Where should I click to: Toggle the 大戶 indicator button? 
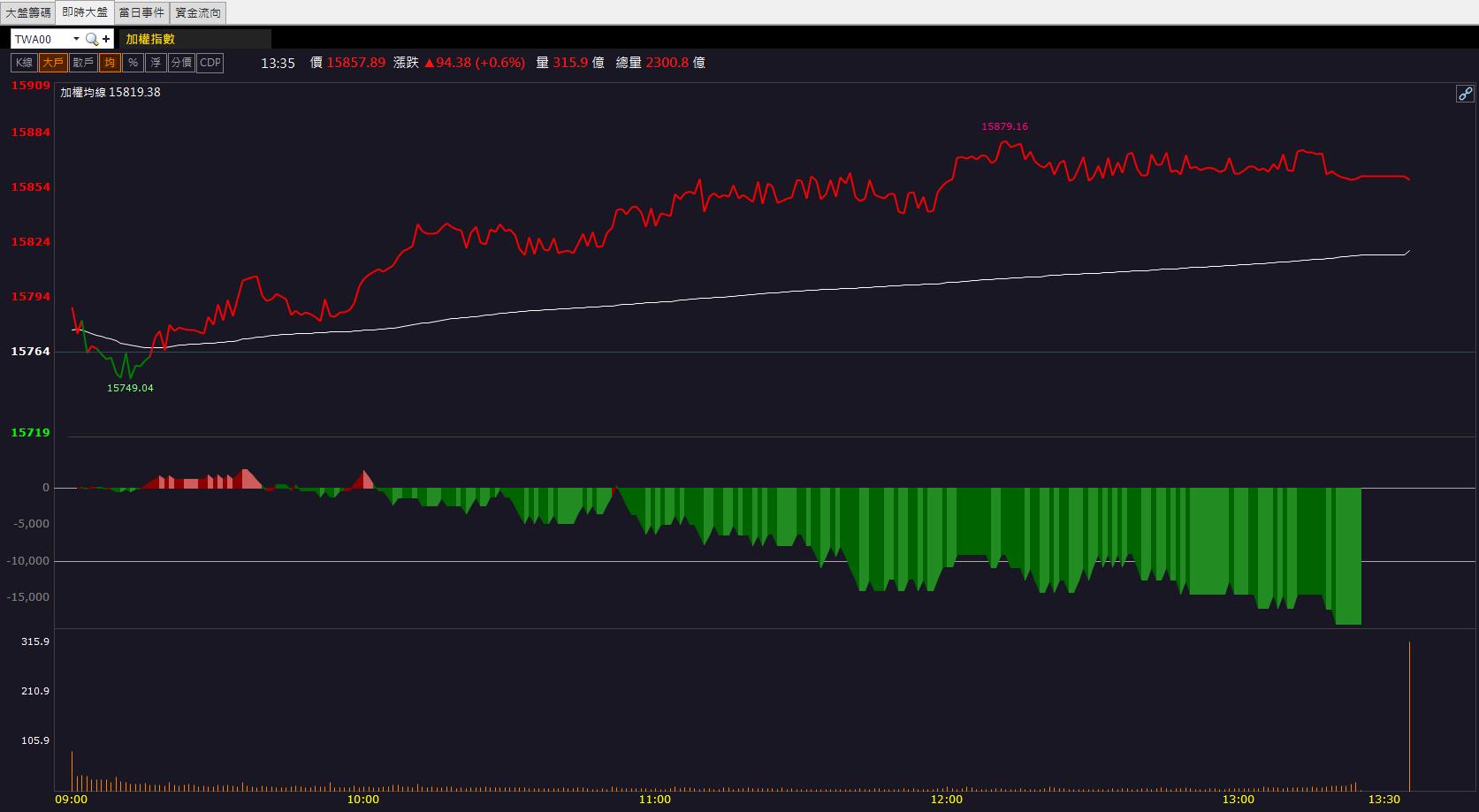53,63
